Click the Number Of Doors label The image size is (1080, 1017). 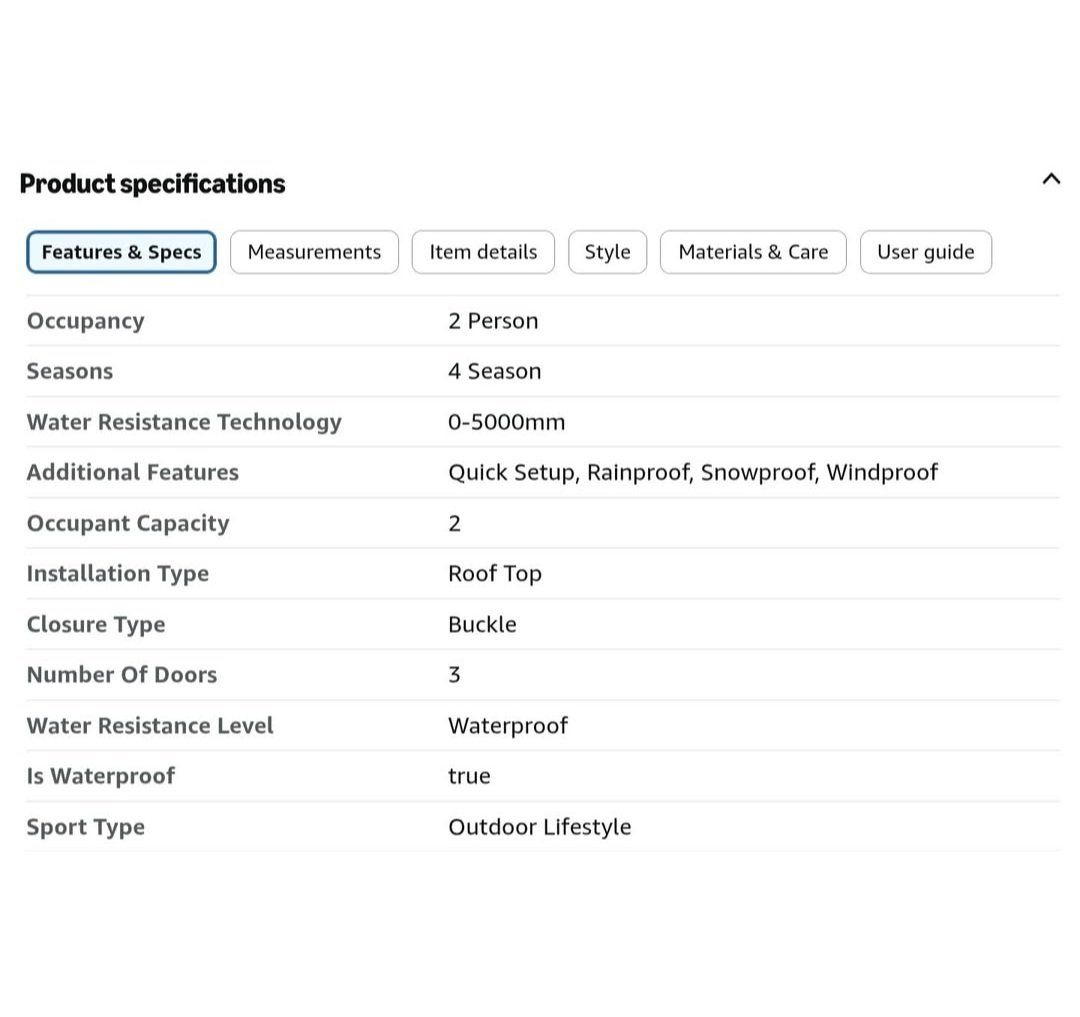(x=122, y=675)
